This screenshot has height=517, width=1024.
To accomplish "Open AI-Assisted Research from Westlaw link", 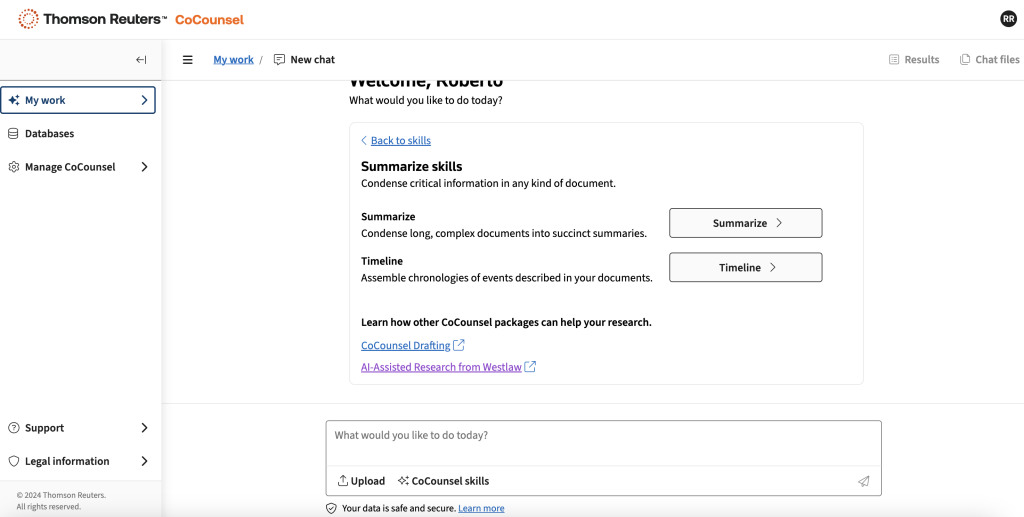I will 441,368.
